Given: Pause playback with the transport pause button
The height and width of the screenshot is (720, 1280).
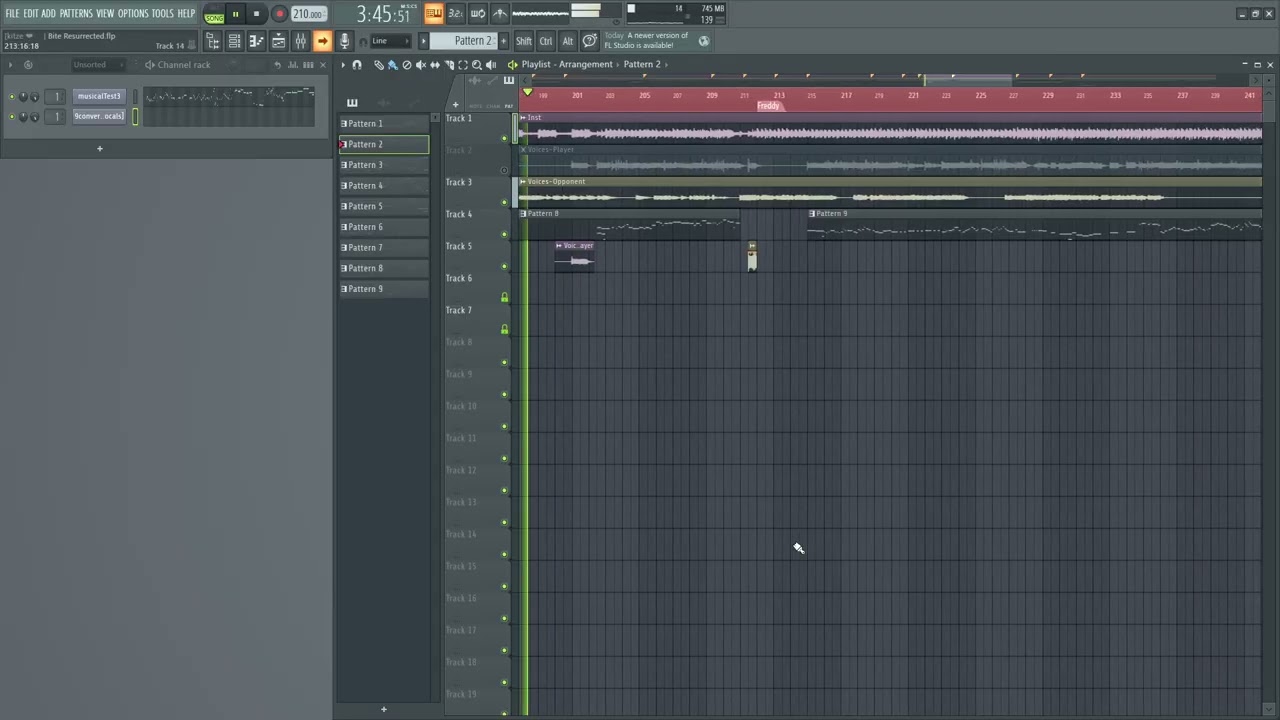Looking at the screenshot, I should point(235,14).
